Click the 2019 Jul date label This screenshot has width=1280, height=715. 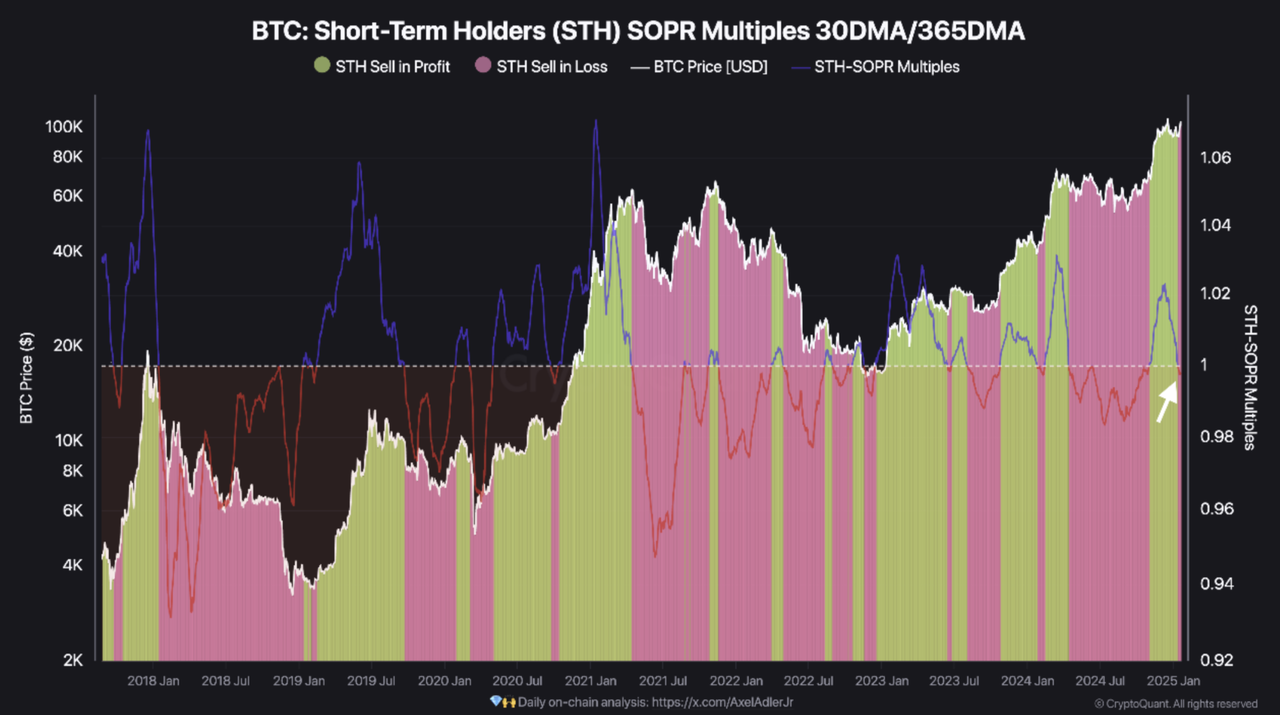point(372,681)
